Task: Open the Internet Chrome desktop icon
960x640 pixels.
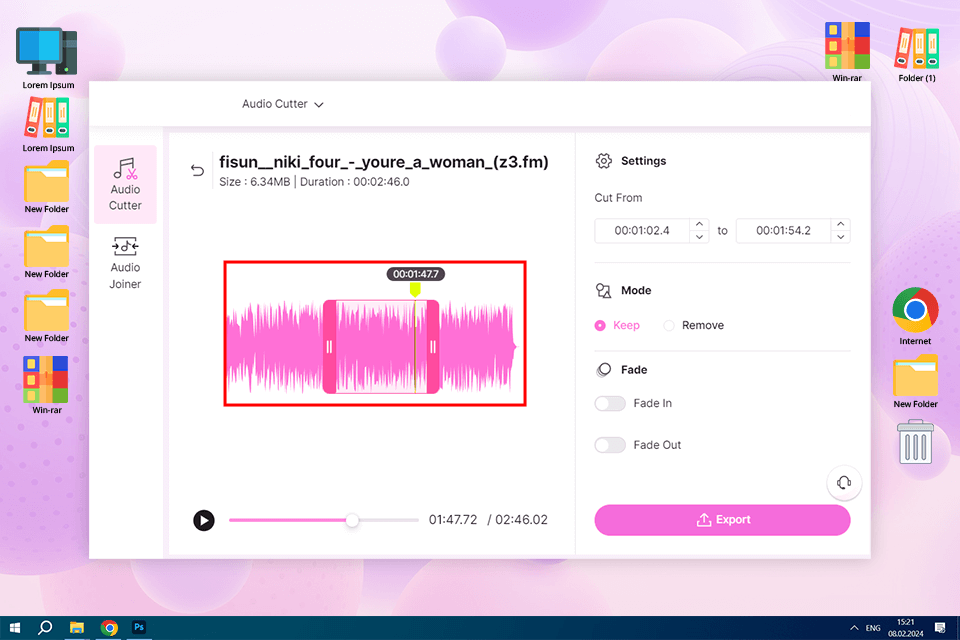Action: click(x=915, y=316)
